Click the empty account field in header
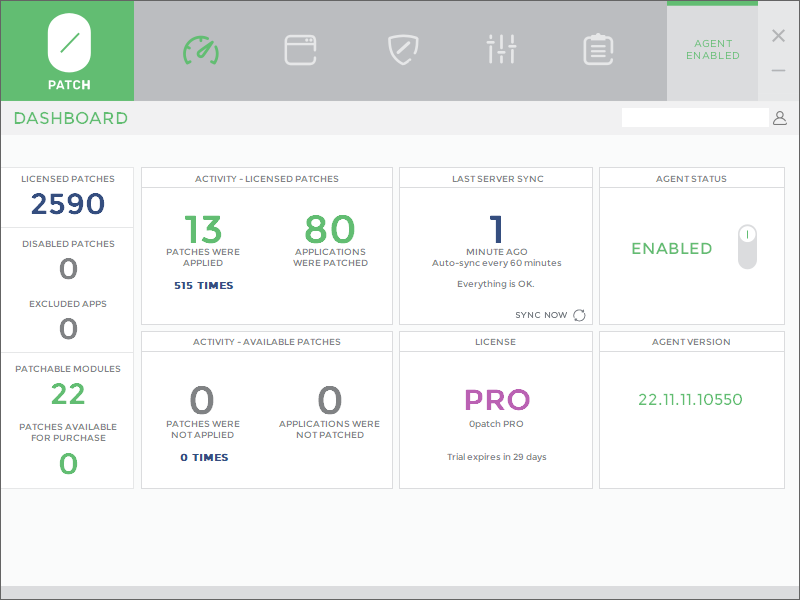This screenshot has width=800, height=600. pyautogui.click(x=695, y=117)
